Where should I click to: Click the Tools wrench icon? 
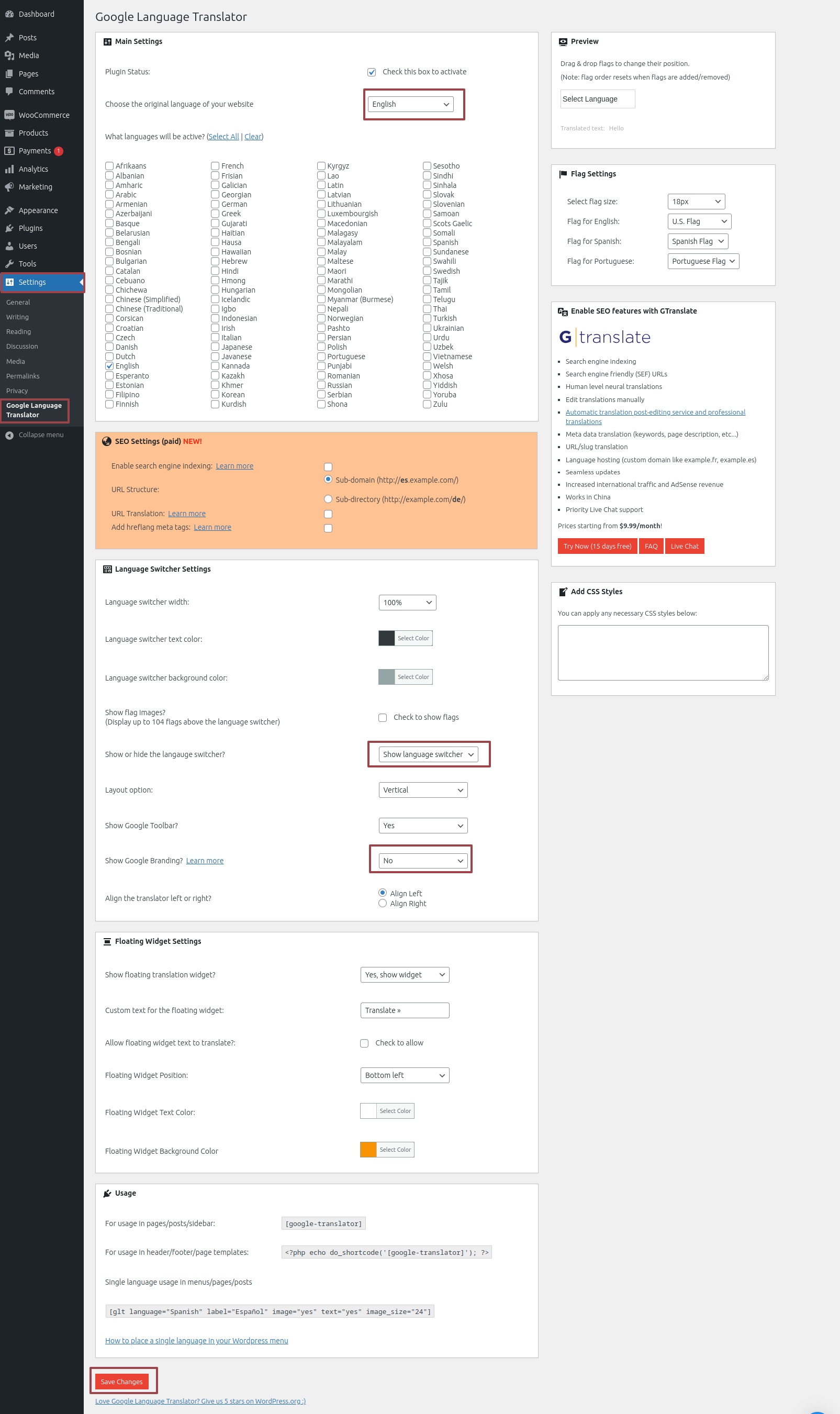(x=9, y=264)
